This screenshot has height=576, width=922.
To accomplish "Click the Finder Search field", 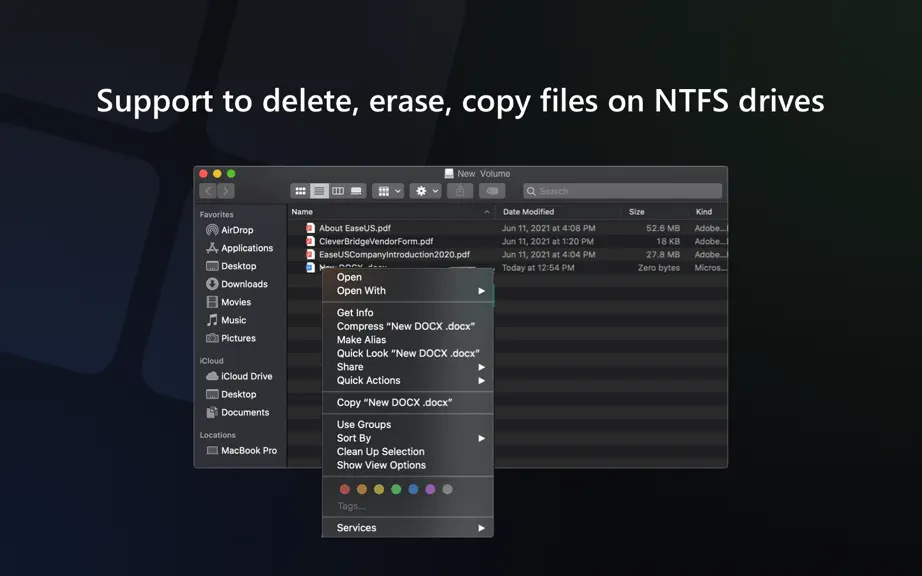I will pyautogui.click(x=622, y=191).
